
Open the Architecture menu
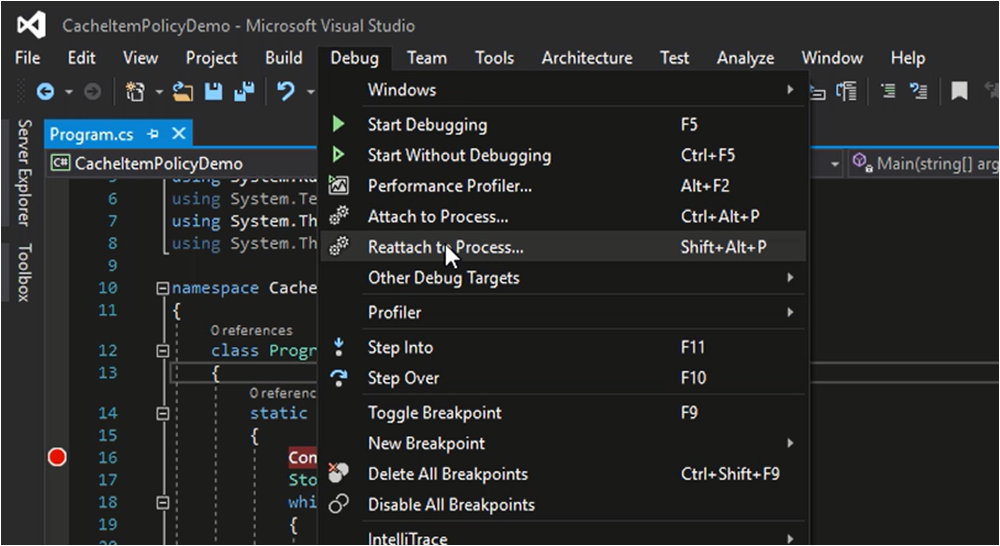pos(587,58)
